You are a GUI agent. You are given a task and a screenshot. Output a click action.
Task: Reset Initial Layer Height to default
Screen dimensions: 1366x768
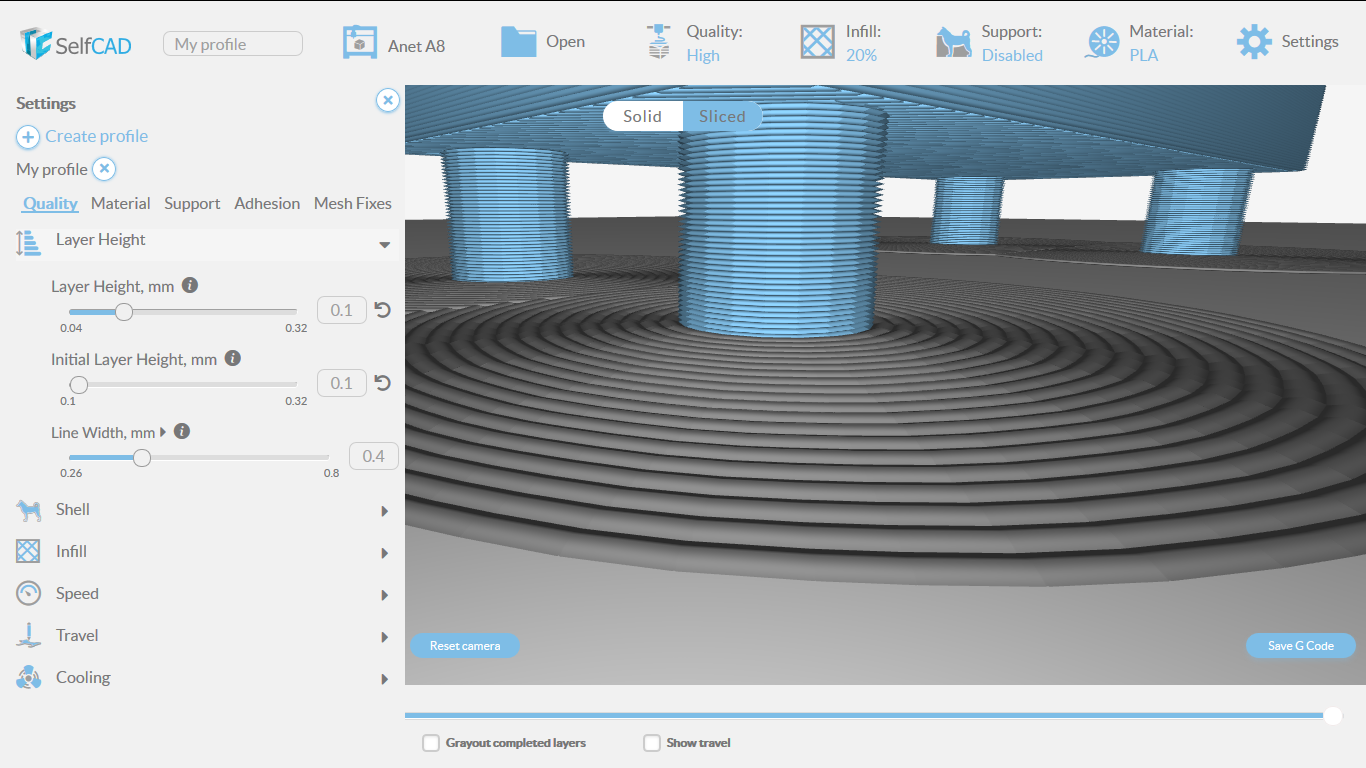tap(382, 383)
